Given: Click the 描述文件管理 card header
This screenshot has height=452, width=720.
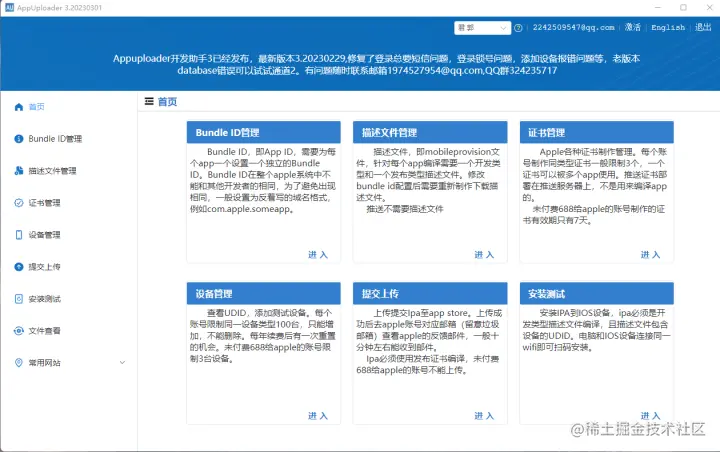Looking at the screenshot, I should click(430, 133).
